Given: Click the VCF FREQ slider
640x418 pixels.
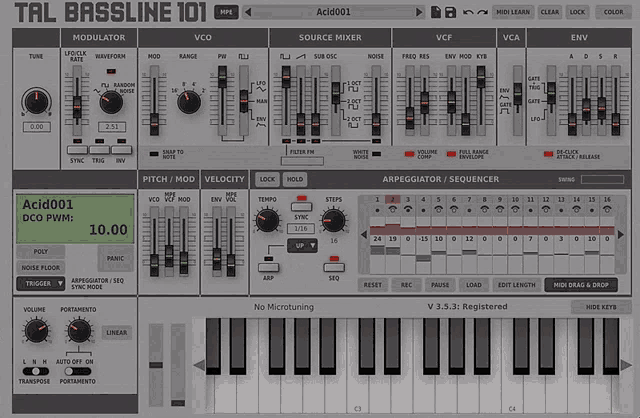Looking at the screenshot, I should (409, 101).
